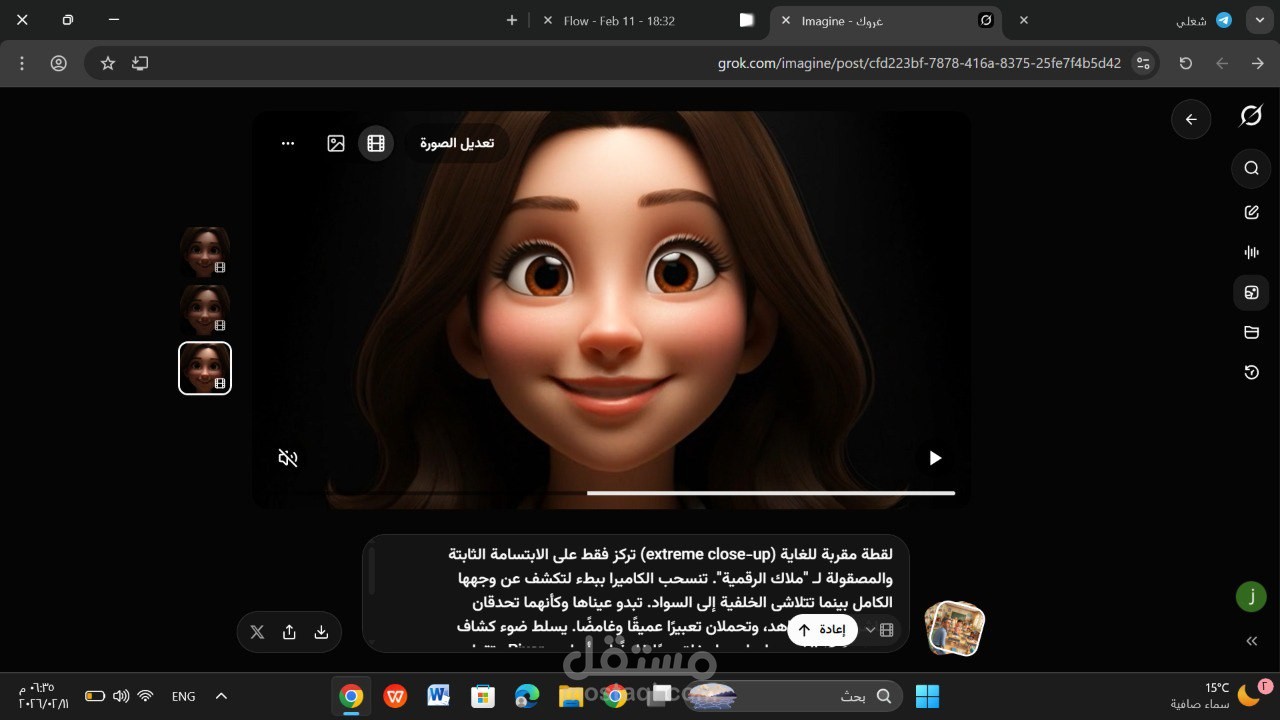This screenshot has width=1280, height=720.
Task: Open search in the Grok sidebar
Action: [1251, 168]
